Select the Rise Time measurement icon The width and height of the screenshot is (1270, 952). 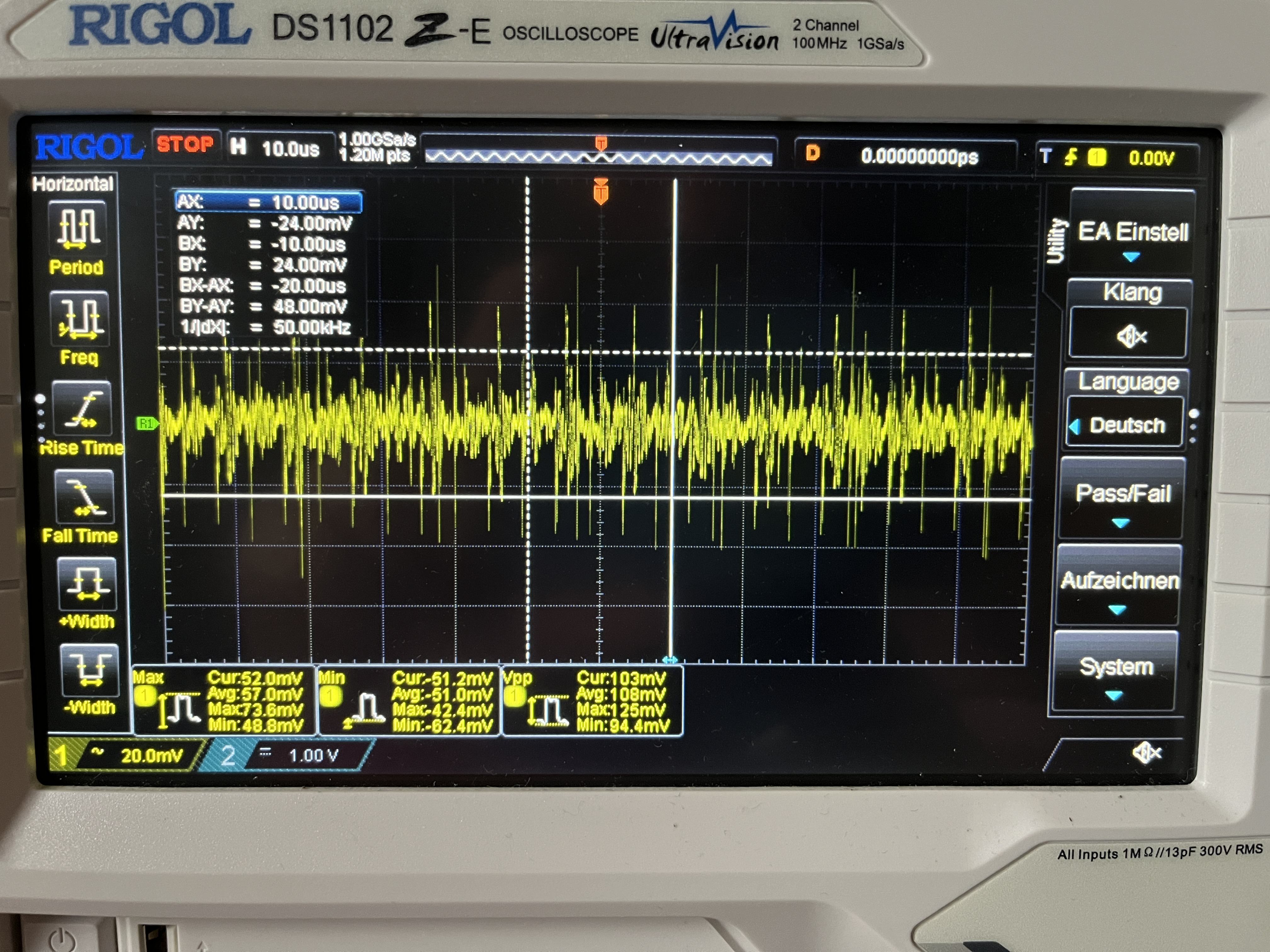(x=82, y=409)
